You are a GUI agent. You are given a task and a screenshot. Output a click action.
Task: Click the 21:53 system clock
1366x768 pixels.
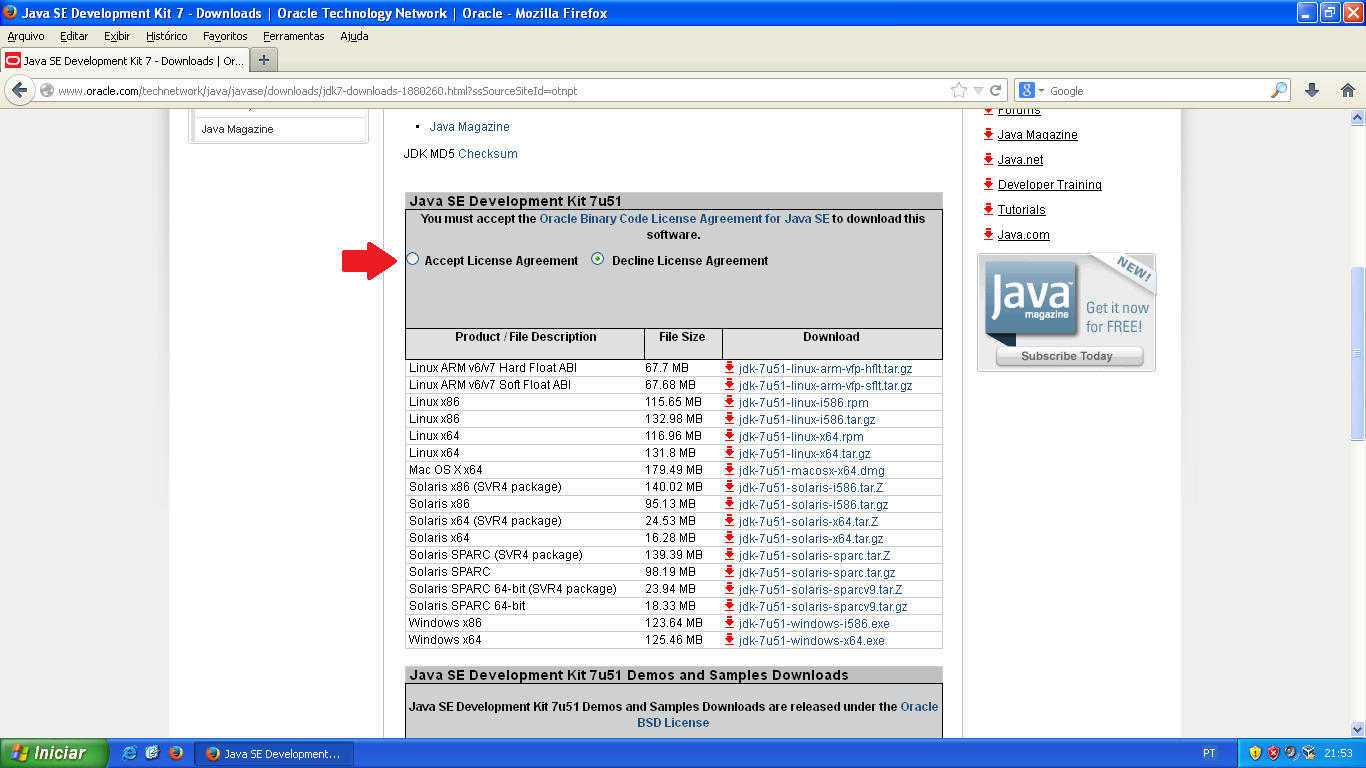coord(1338,753)
